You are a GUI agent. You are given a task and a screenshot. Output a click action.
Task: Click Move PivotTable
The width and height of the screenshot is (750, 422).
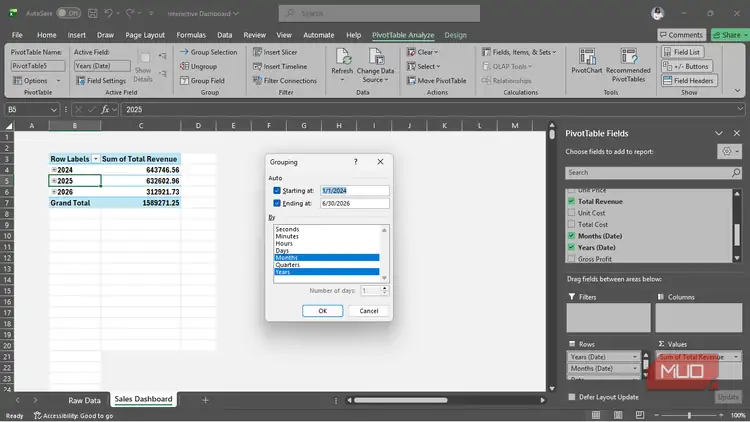436,81
